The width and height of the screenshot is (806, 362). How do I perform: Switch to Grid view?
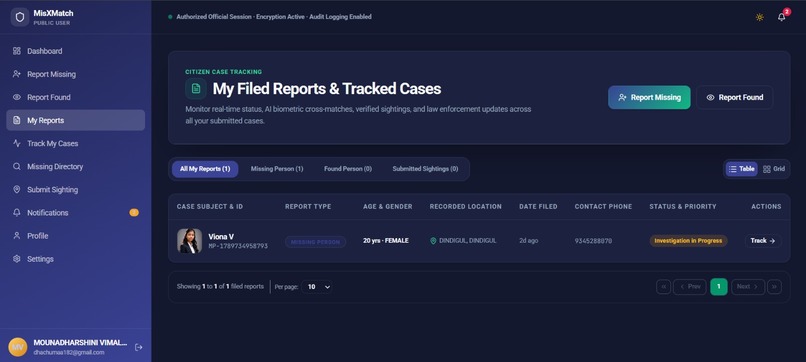click(x=774, y=169)
